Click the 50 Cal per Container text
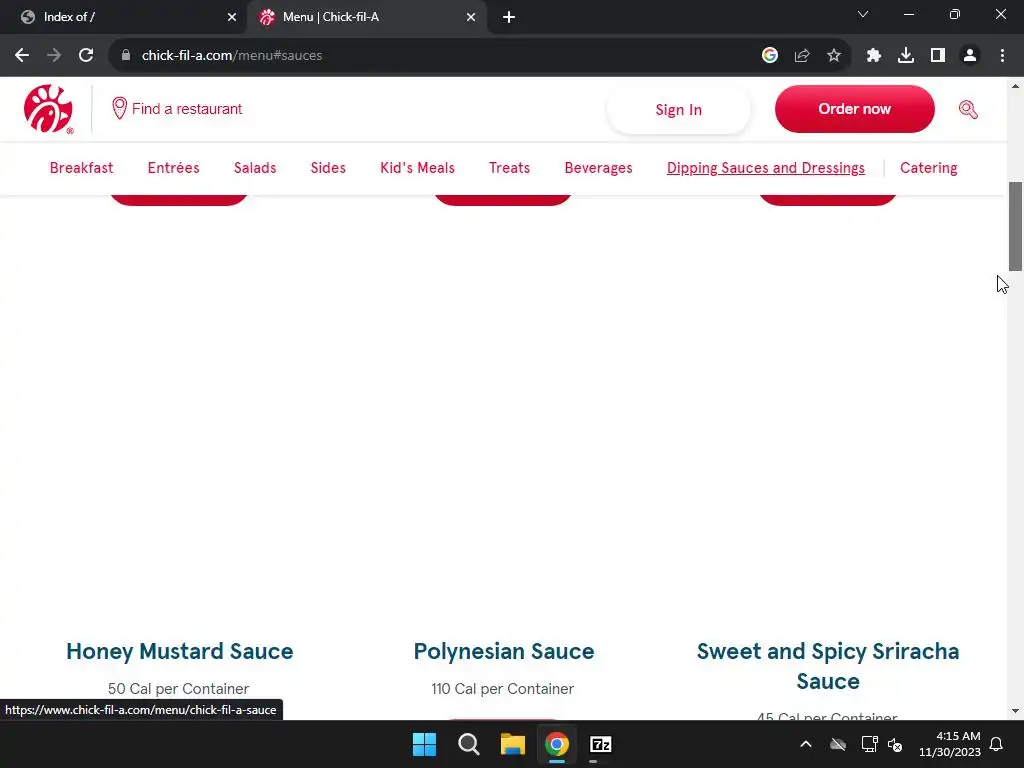Image resolution: width=1024 pixels, height=768 pixels. click(178, 688)
